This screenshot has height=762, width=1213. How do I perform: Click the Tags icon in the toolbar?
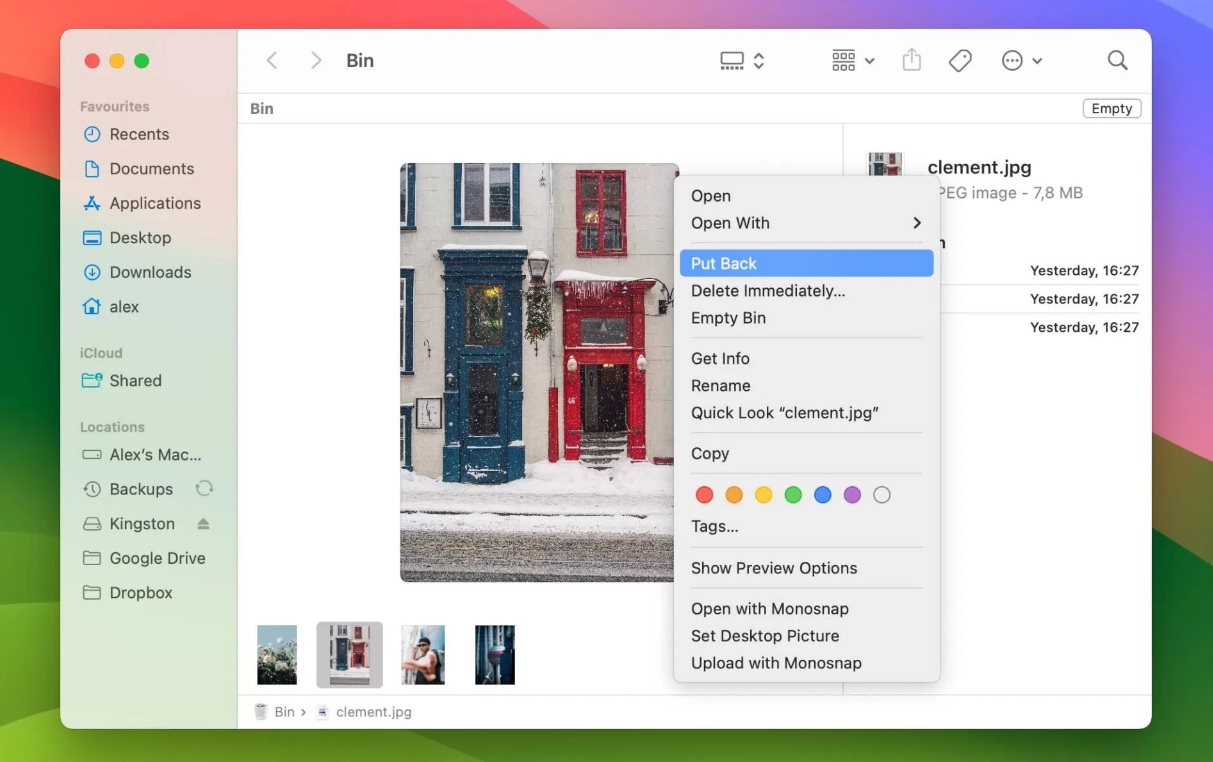(x=960, y=61)
